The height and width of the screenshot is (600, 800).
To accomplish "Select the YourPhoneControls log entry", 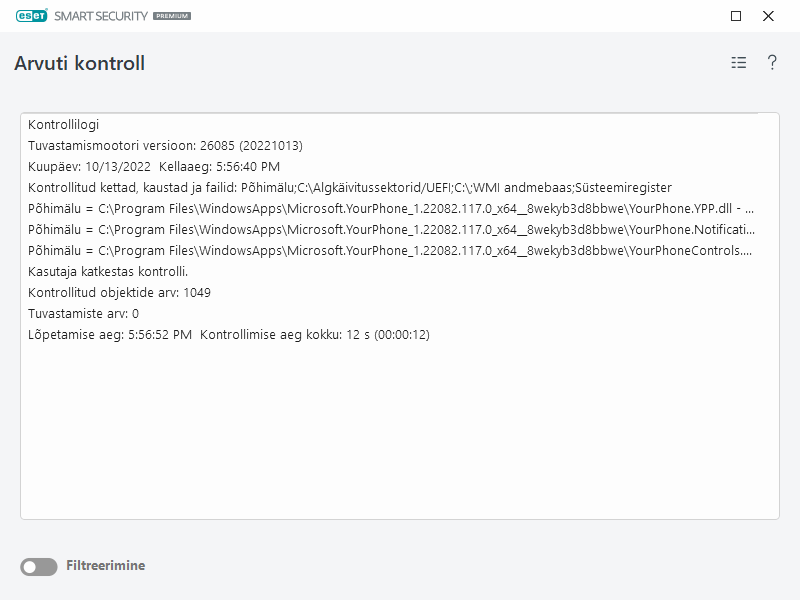I will (390, 251).
